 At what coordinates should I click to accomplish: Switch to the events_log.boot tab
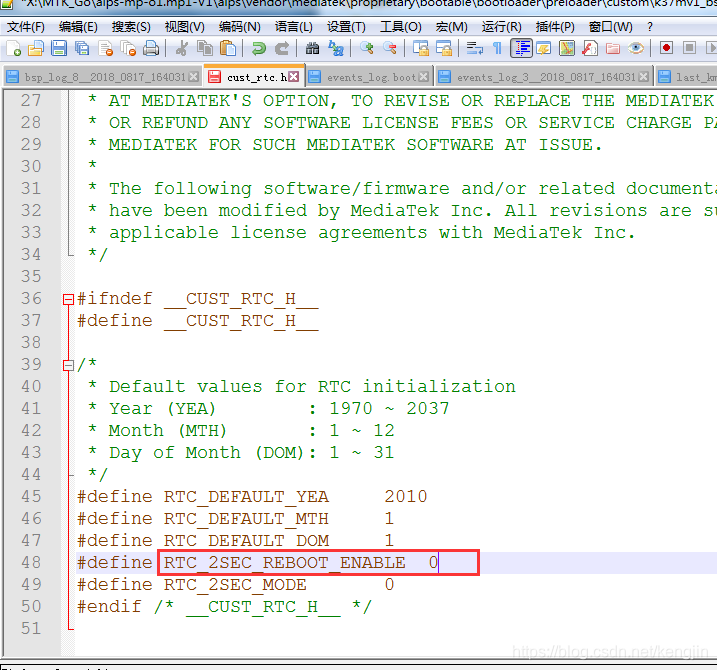tap(371, 77)
